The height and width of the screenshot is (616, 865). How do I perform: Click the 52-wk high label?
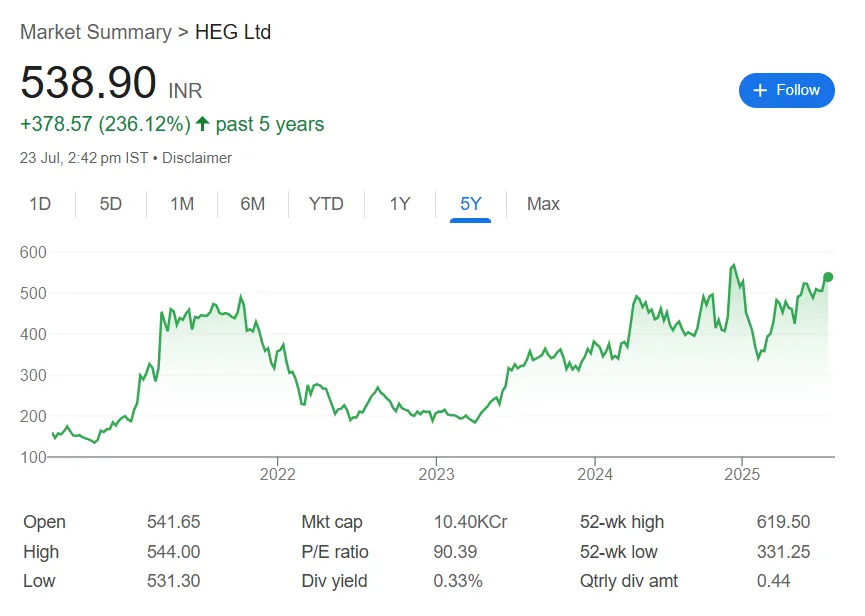(622, 522)
